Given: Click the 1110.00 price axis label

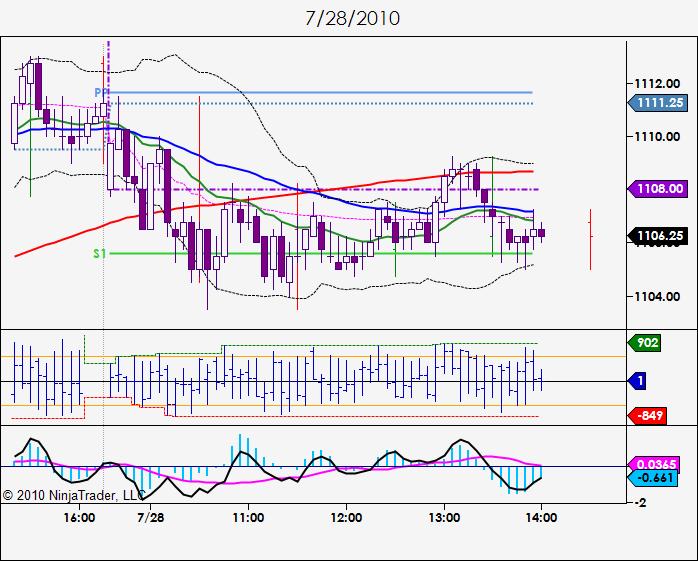Looking at the screenshot, I should tap(657, 137).
